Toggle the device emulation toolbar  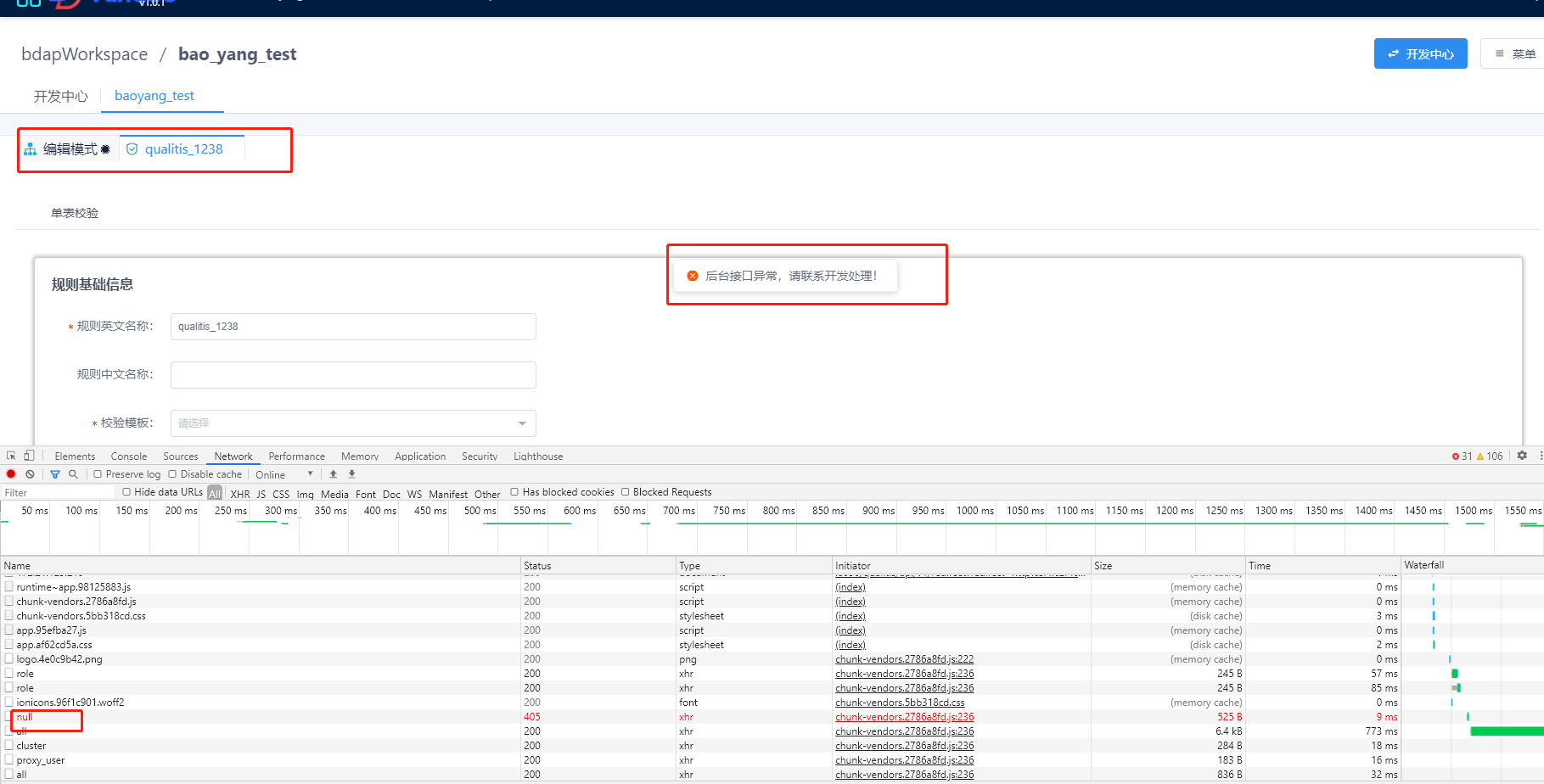[x=28, y=456]
